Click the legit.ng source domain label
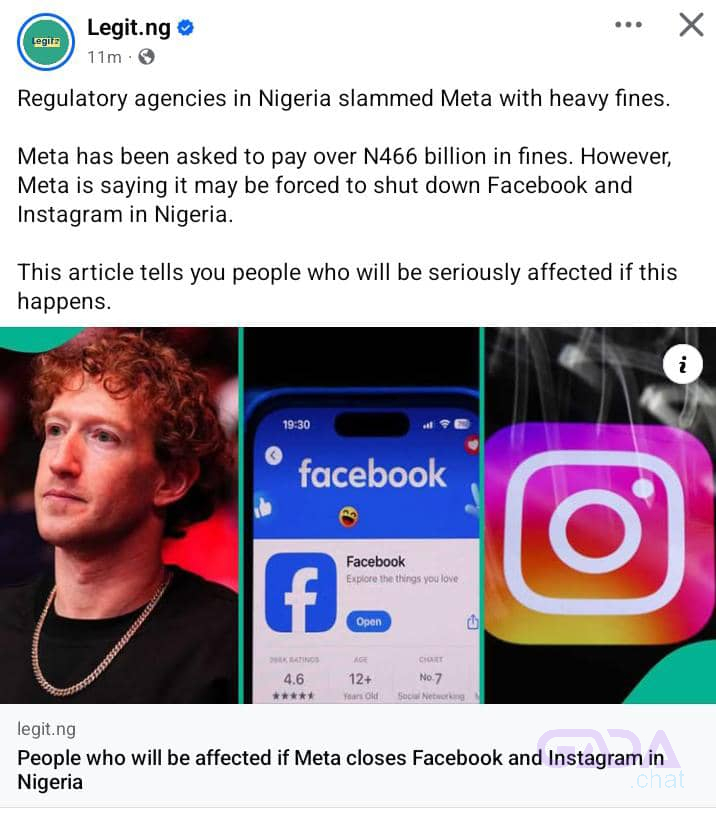This screenshot has height=819, width=716. pyautogui.click(x=46, y=729)
